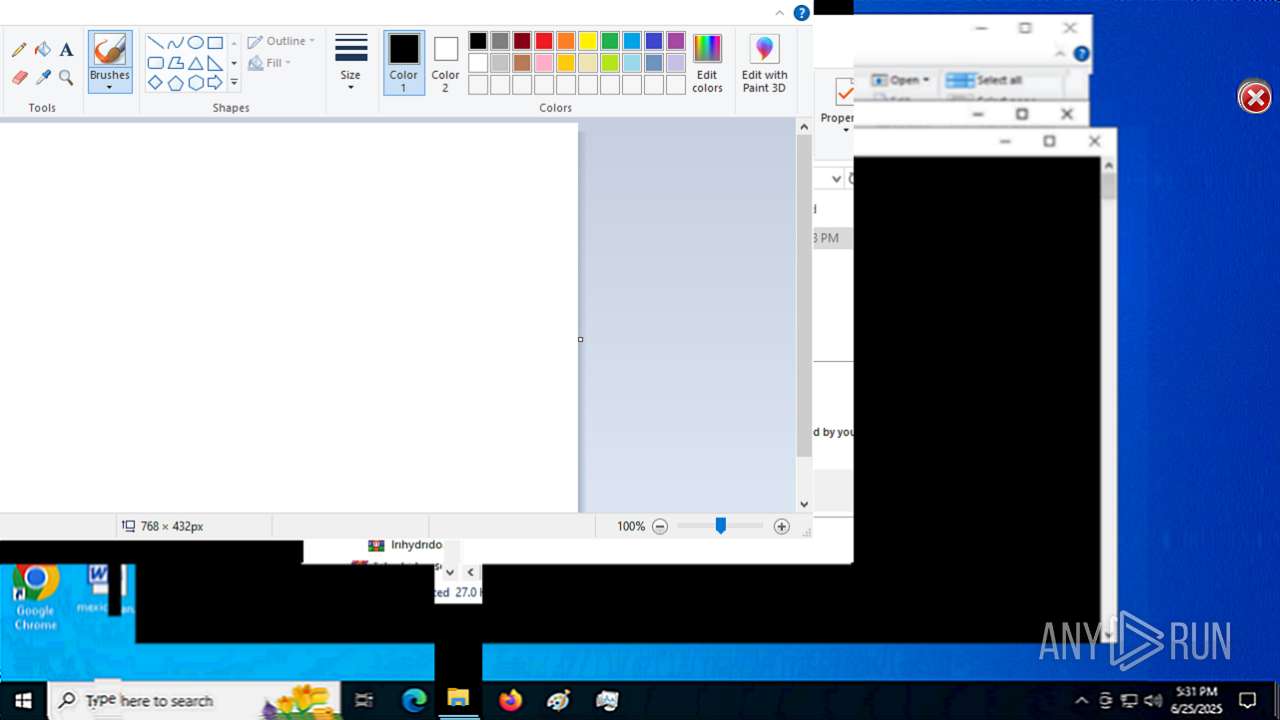Pick the Hexagon shape
Screen dimensions: 1280x720
(x=195, y=83)
